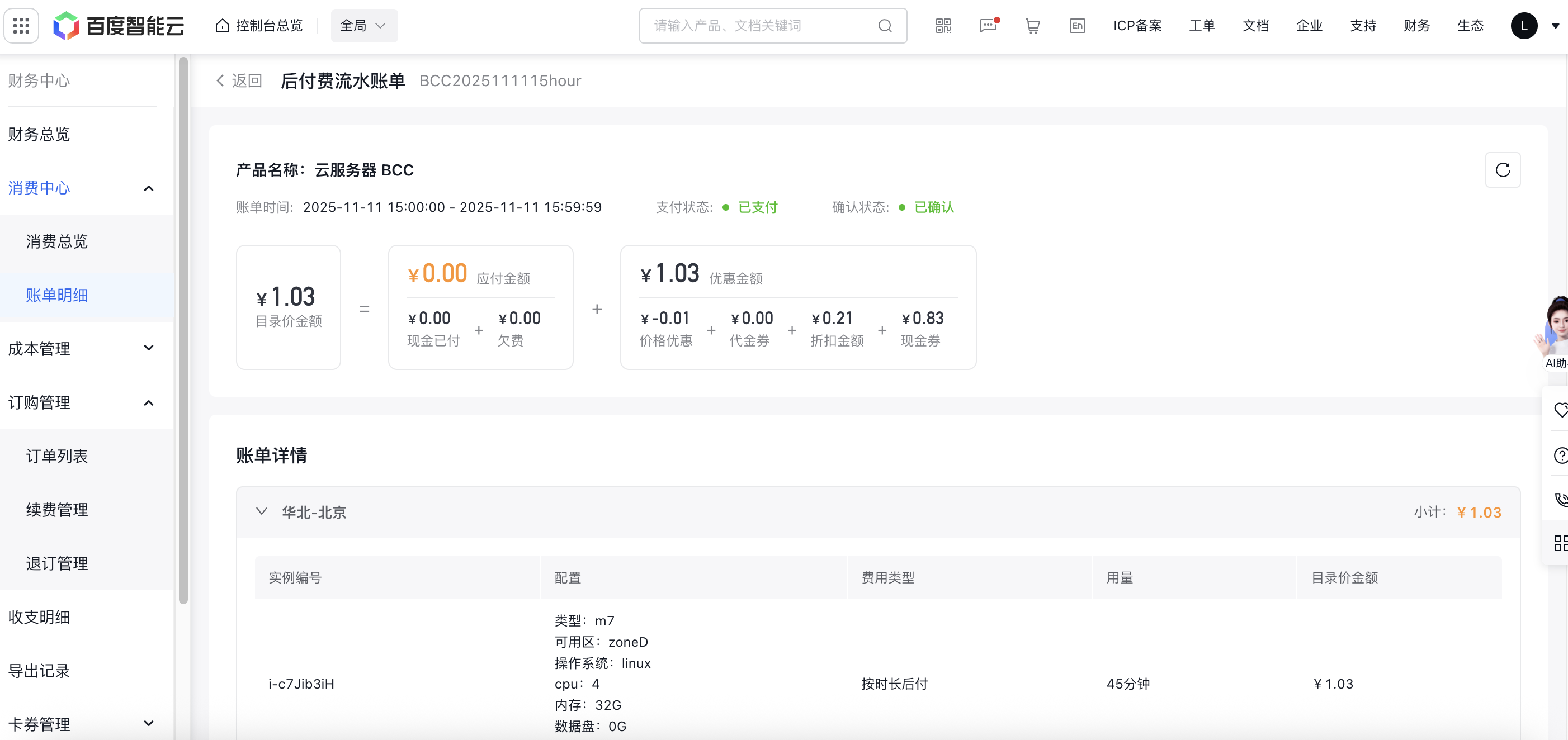Select 账单明细 sidebar item

pyautogui.click(x=56, y=295)
